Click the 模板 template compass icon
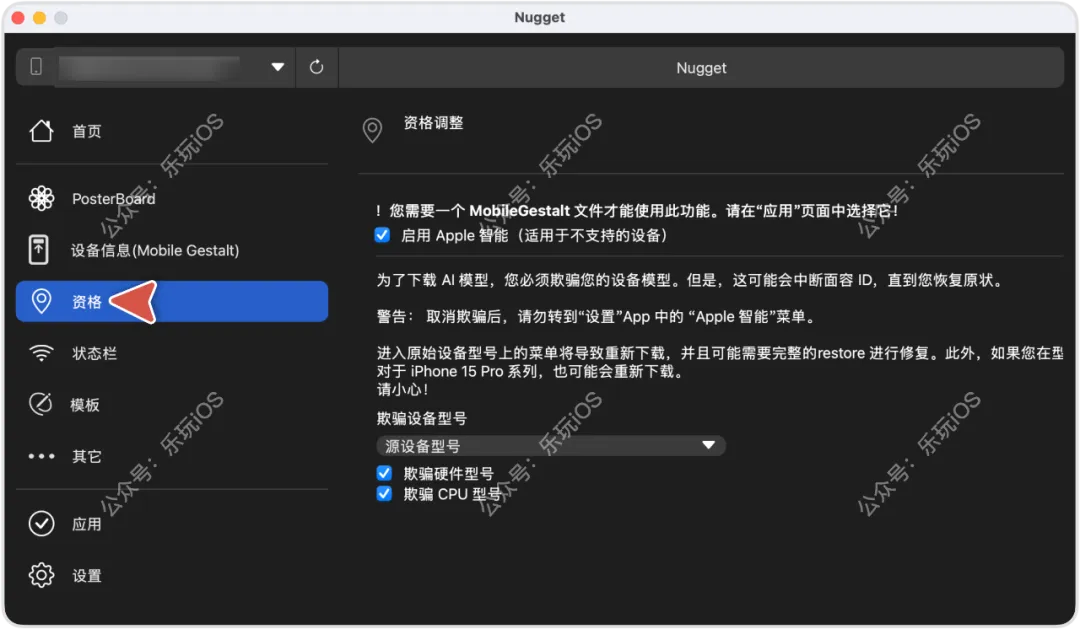The height and width of the screenshot is (629, 1080). [41, 404]
